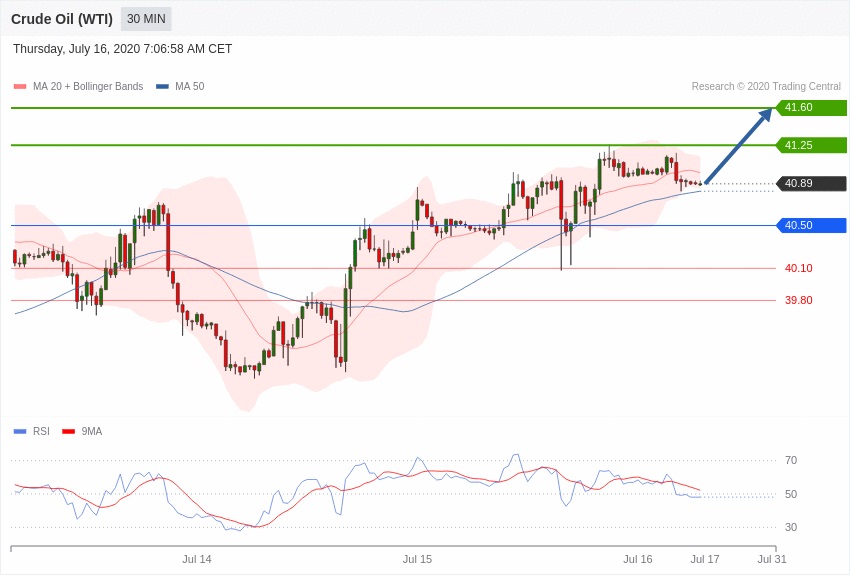850x576 pixels.
Task: Select the Jul 31 time axis label
Action: [771, 559]
